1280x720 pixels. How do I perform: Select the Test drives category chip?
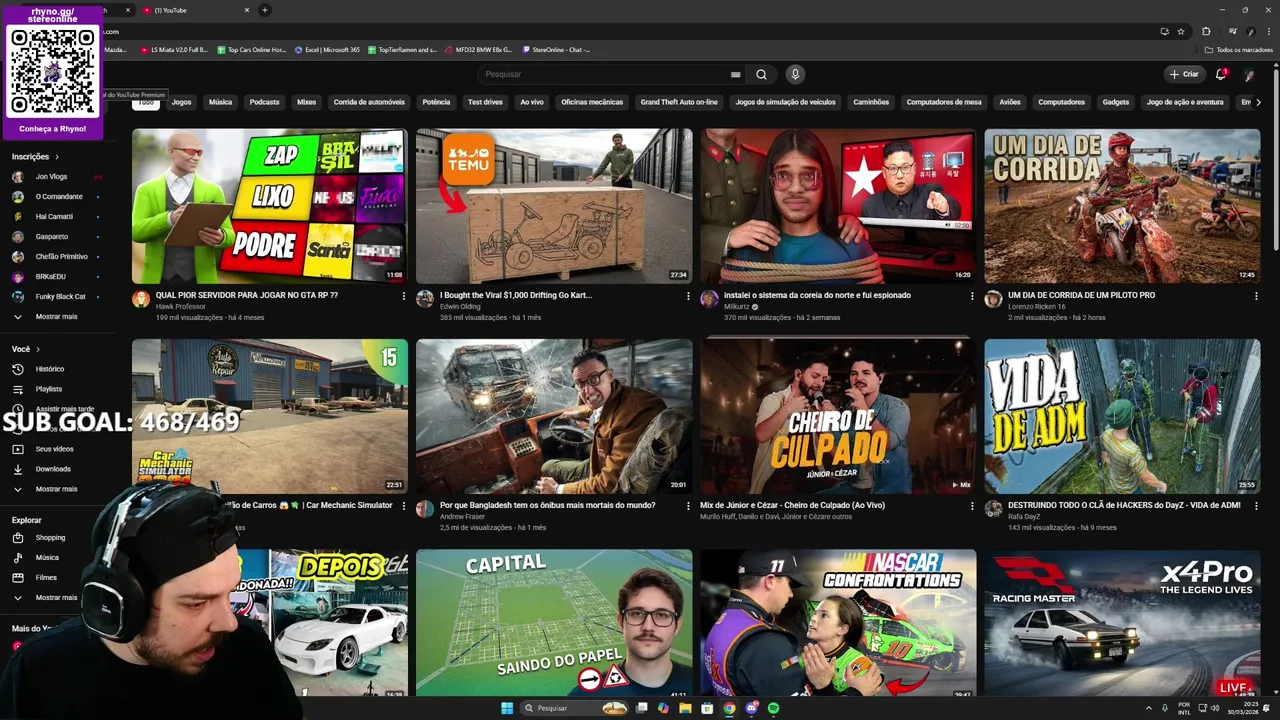[x=485, y=102]
